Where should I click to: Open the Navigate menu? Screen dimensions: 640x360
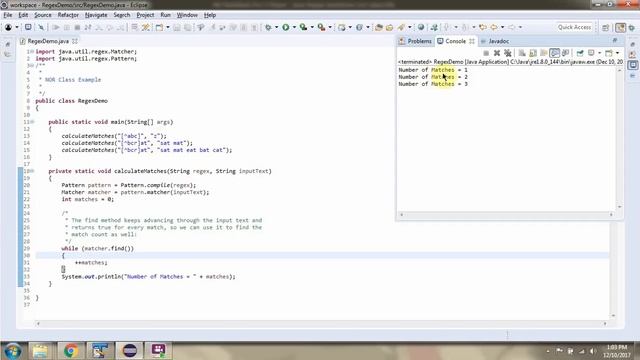pos(96,15)
